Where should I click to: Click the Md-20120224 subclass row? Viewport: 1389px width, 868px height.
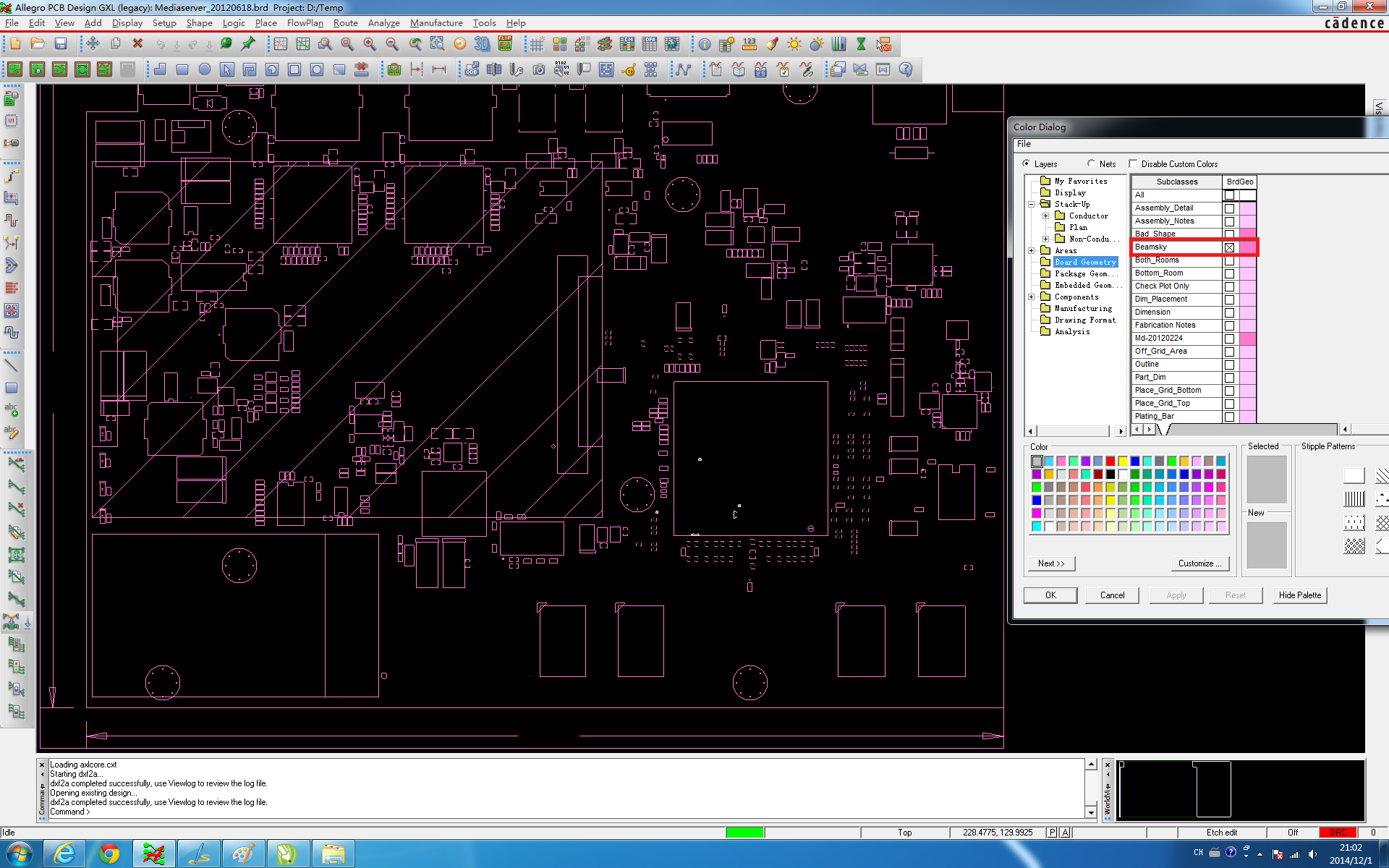pos(1176,339)
